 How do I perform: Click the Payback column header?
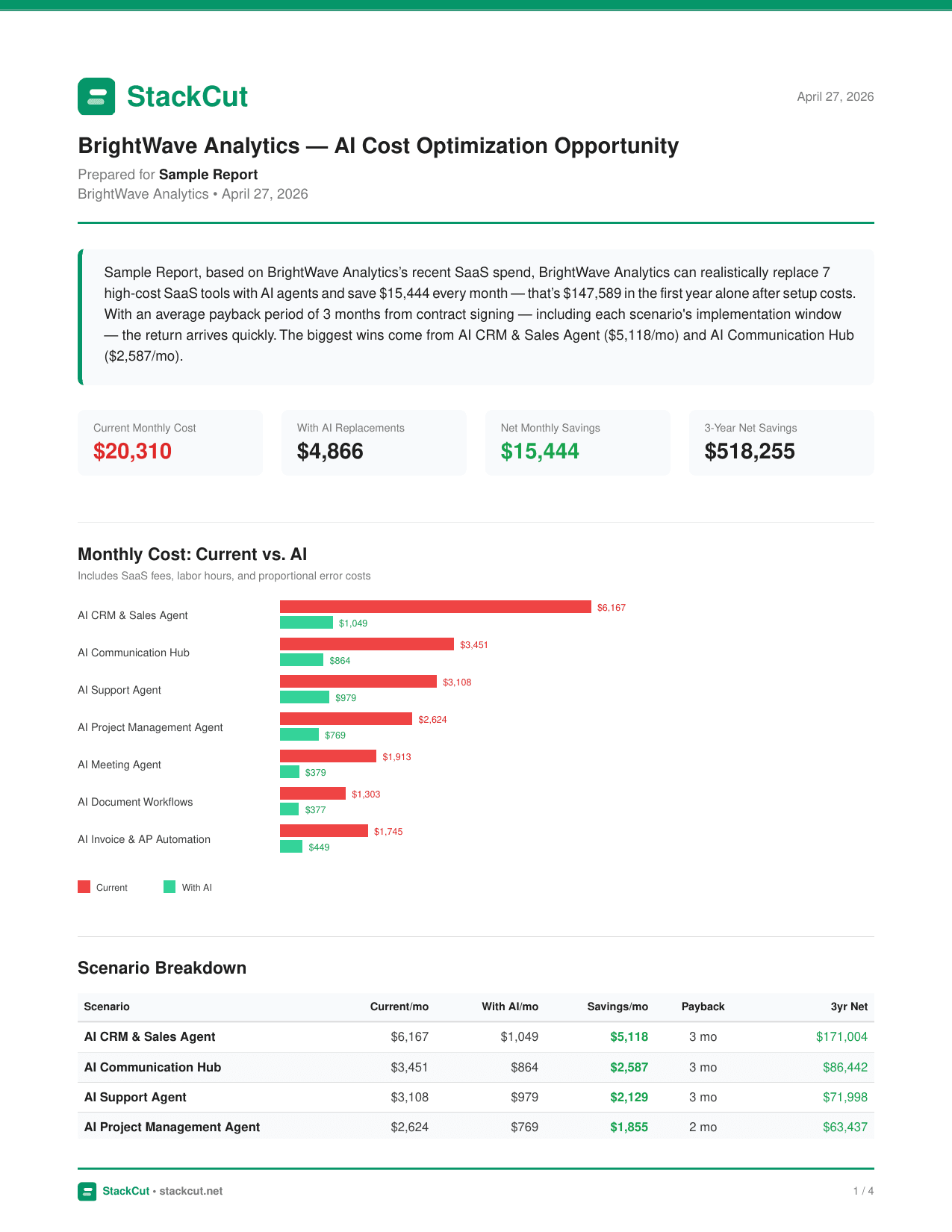pos(703,1007)
